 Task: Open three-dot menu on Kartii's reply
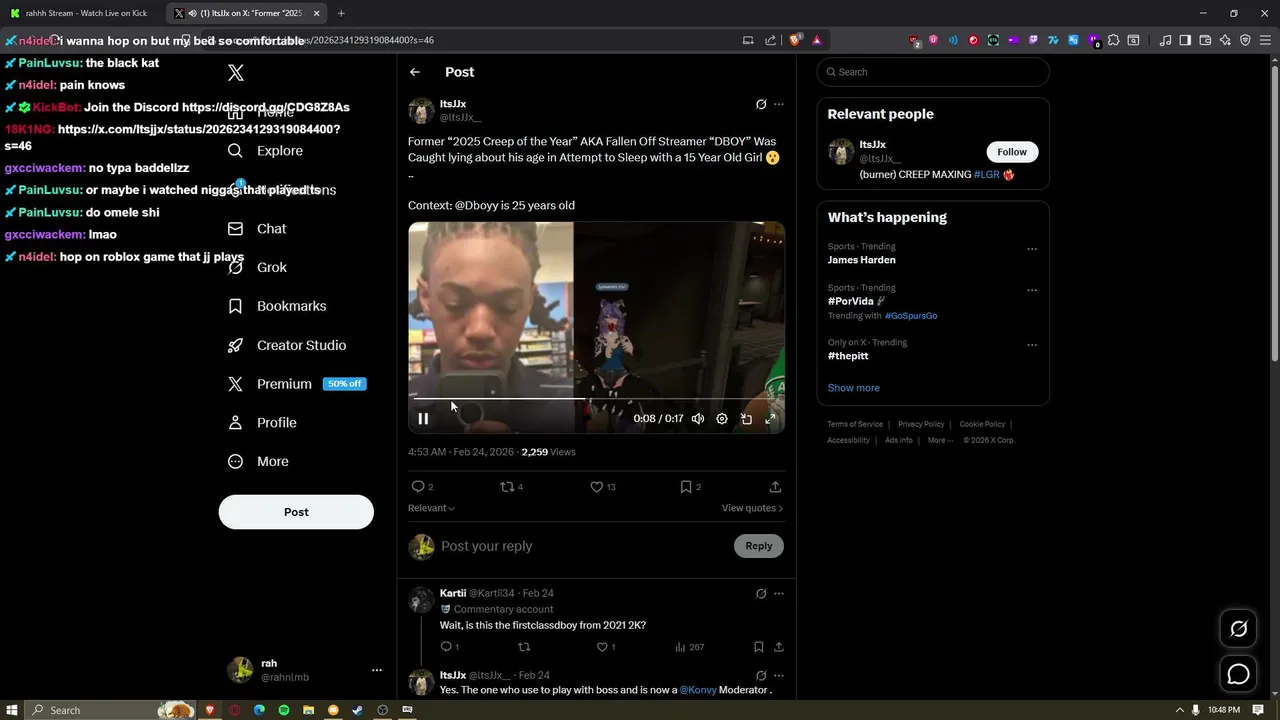tap(779, 594)
